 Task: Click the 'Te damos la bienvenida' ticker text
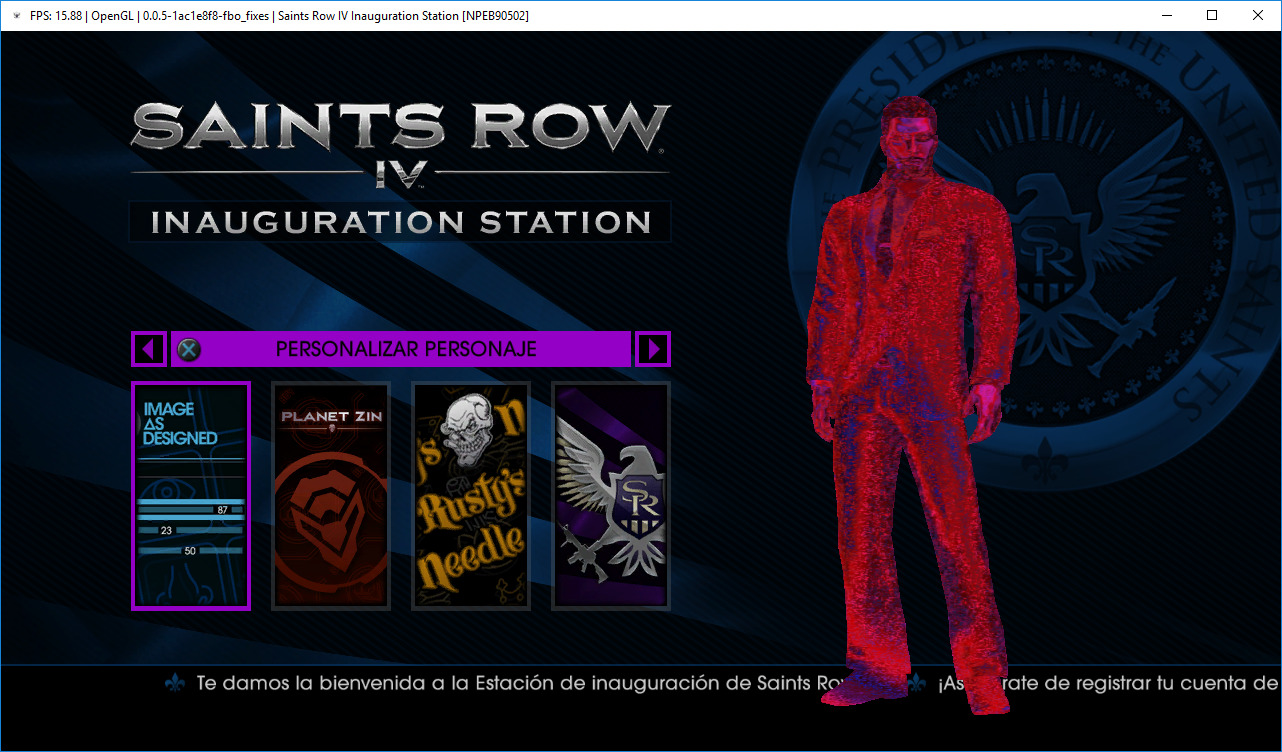522,684
